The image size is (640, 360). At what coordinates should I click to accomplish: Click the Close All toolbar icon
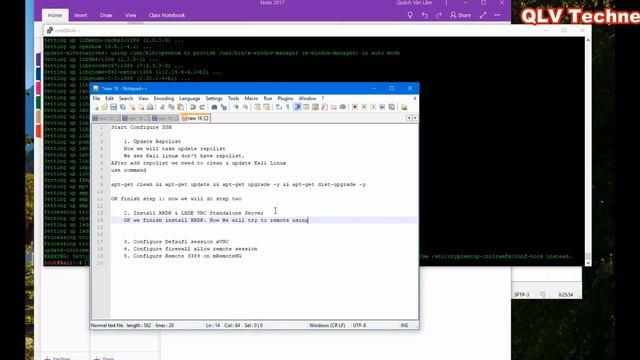[142, 107]
